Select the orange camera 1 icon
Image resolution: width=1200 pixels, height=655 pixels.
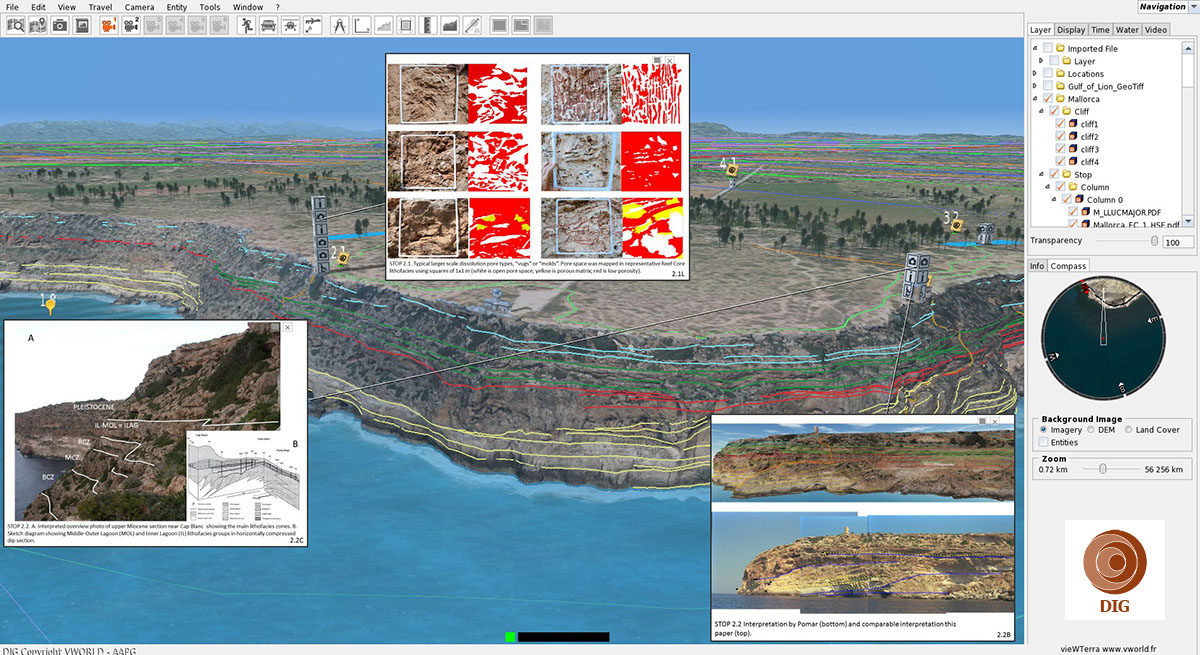[x=107, y=25]
